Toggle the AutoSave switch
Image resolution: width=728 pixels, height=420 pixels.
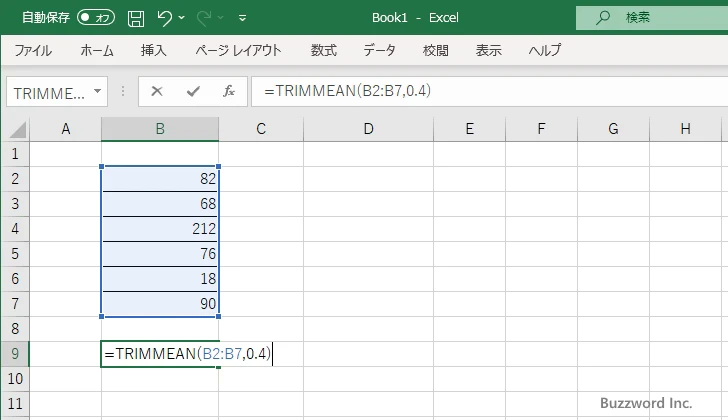pos(96,18)
